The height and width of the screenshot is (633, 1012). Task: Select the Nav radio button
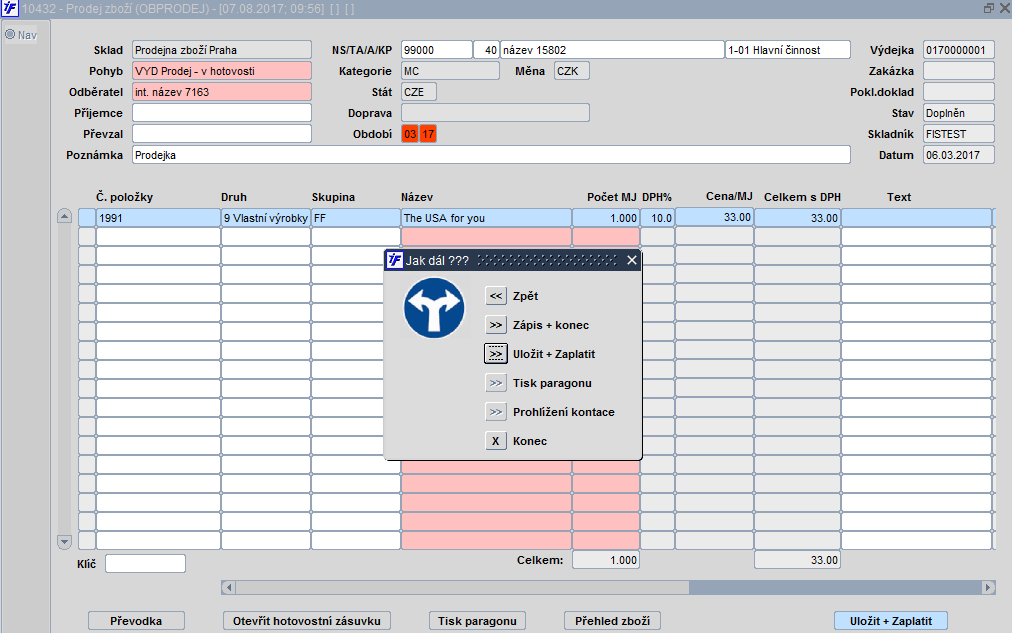coord(10,35)
